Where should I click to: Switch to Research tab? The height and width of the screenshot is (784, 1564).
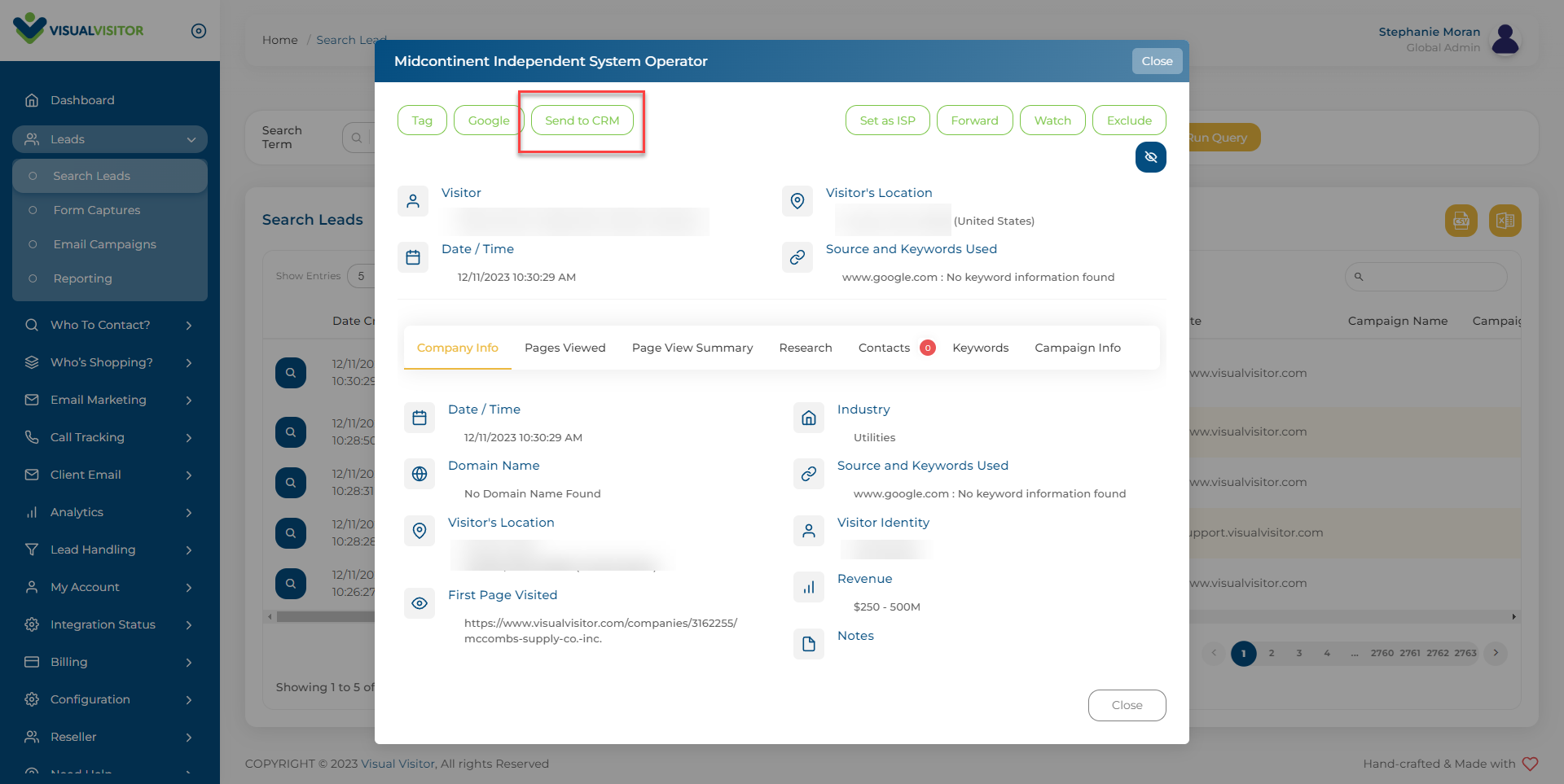[x=805, y=348]
